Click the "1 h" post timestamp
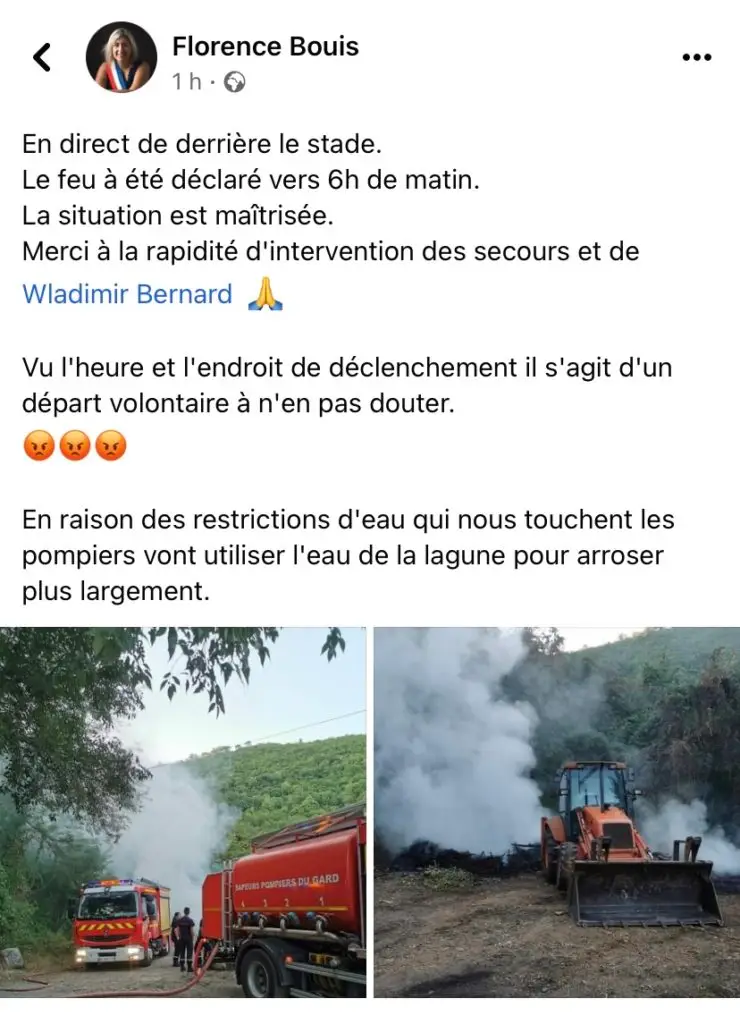Screen dimensions: 740x1024 [x=187, y=82]
